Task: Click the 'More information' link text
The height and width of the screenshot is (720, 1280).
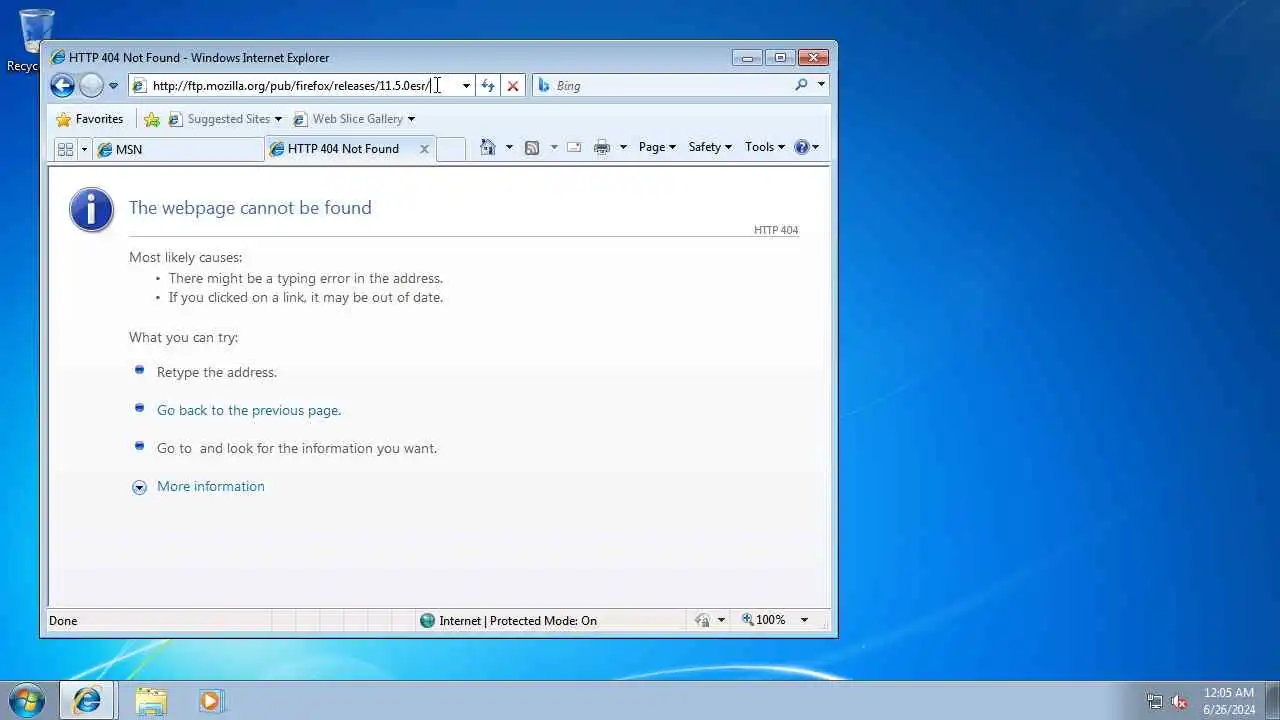Action: (211, 486)
